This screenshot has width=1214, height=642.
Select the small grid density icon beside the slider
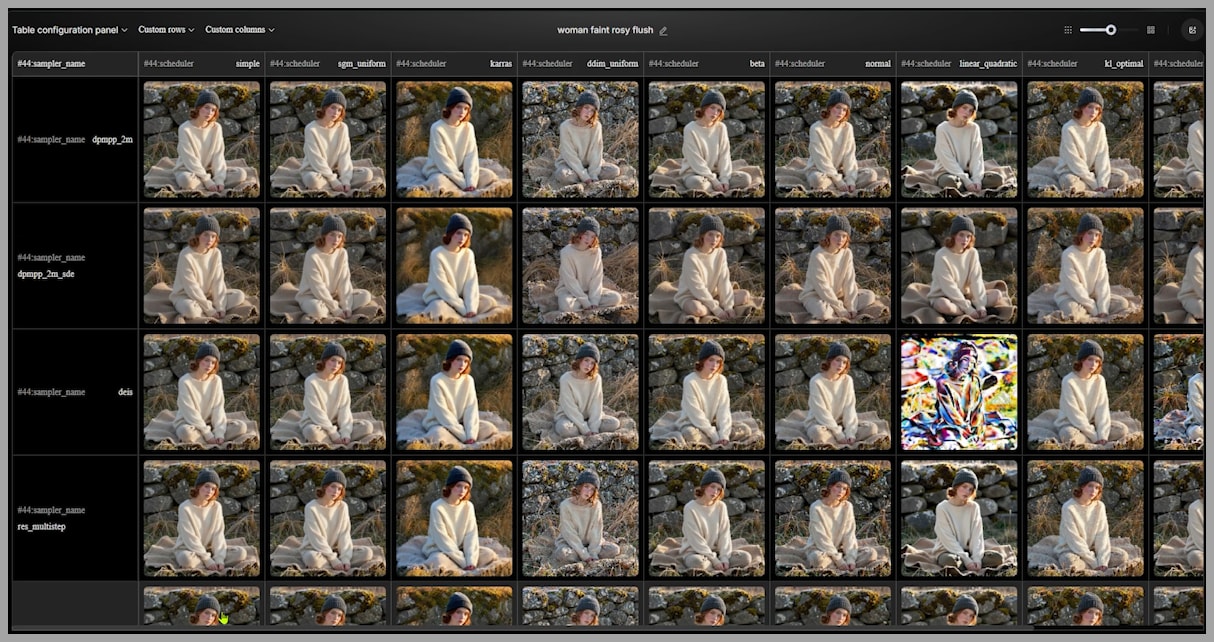1068,29
